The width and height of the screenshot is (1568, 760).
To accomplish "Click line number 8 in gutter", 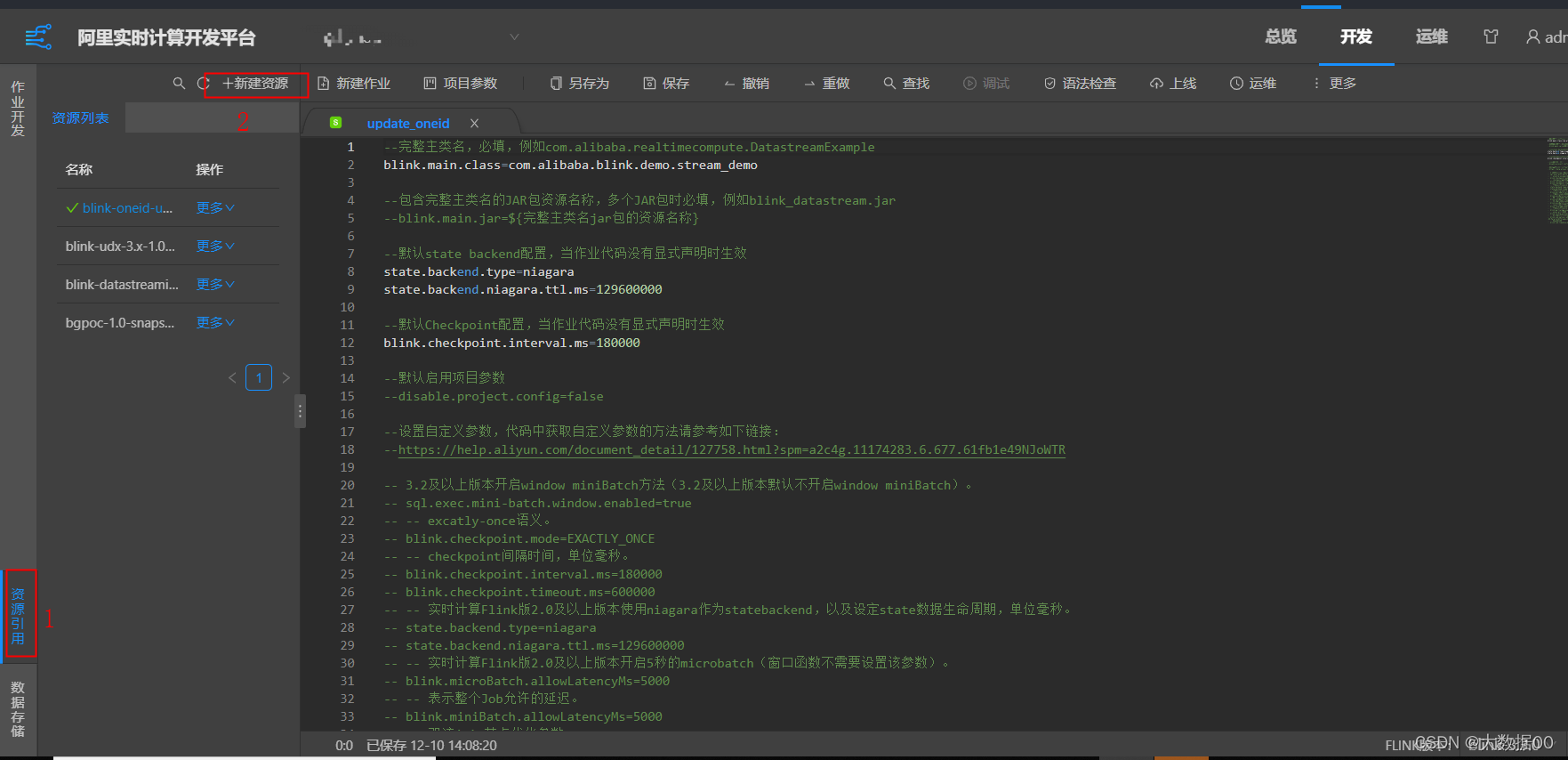I will (350, 271).
